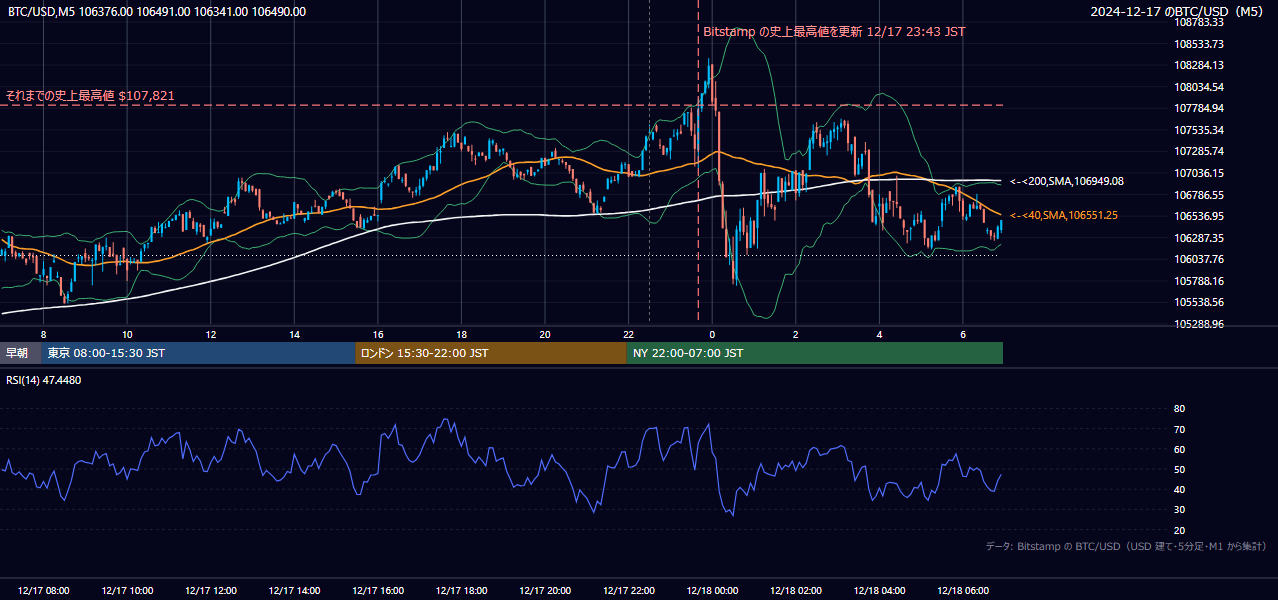Click the price axis value 107036.15

1199,173
